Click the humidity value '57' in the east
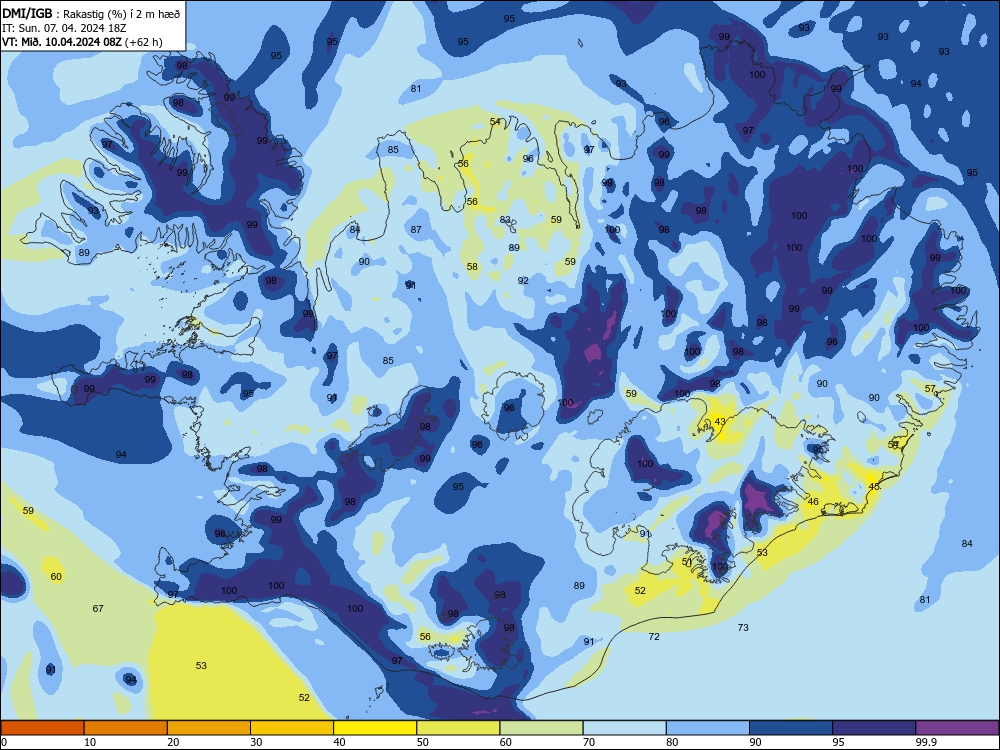 tap(930, 388)
